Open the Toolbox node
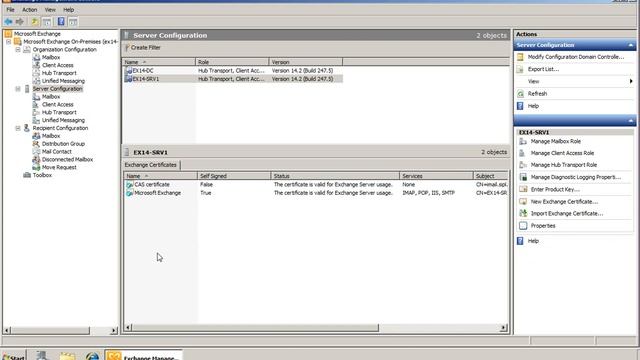This screenshot has width=640, height=360. coord(42,175)
